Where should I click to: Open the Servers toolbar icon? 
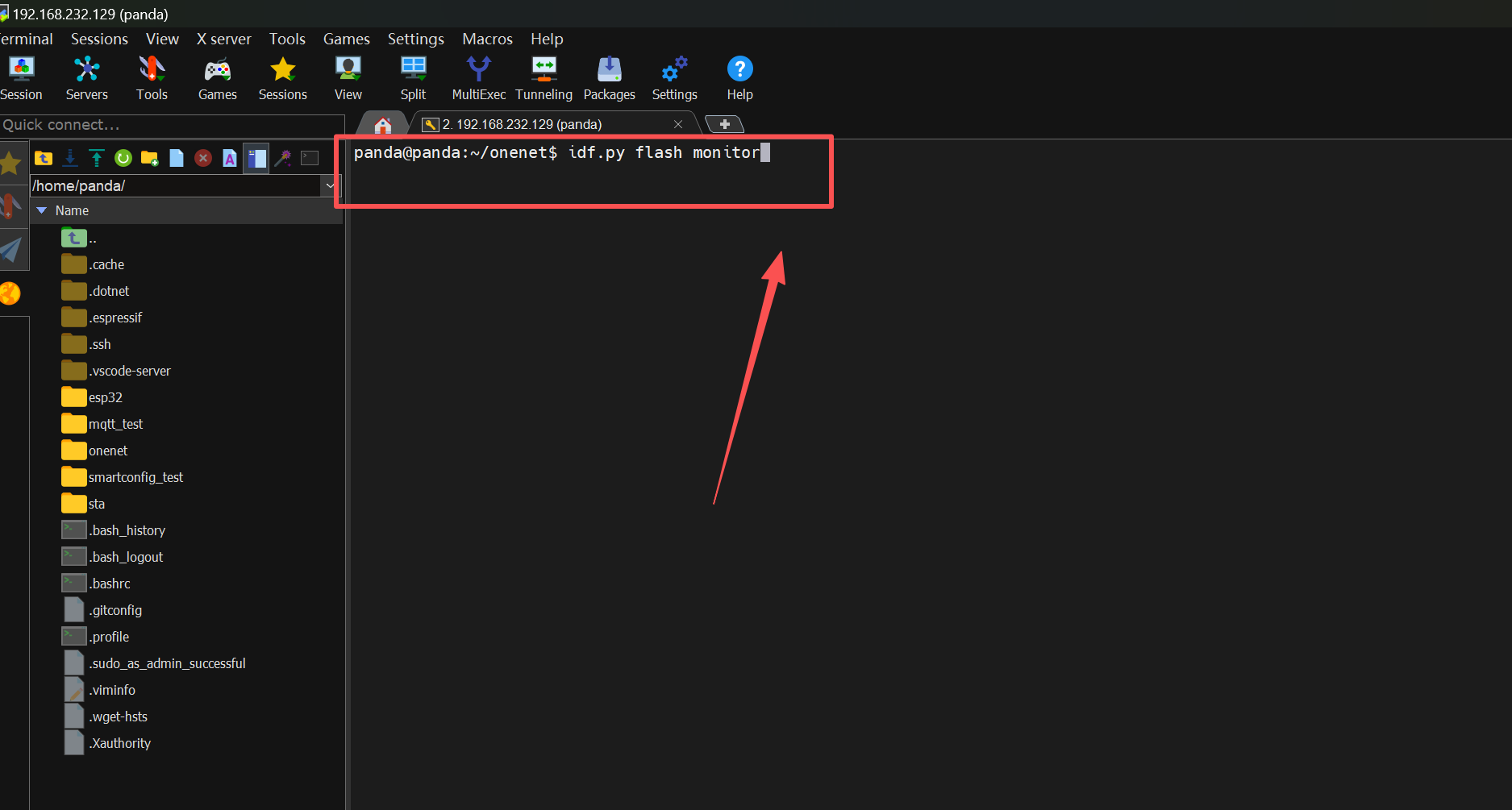coord(86,78)
